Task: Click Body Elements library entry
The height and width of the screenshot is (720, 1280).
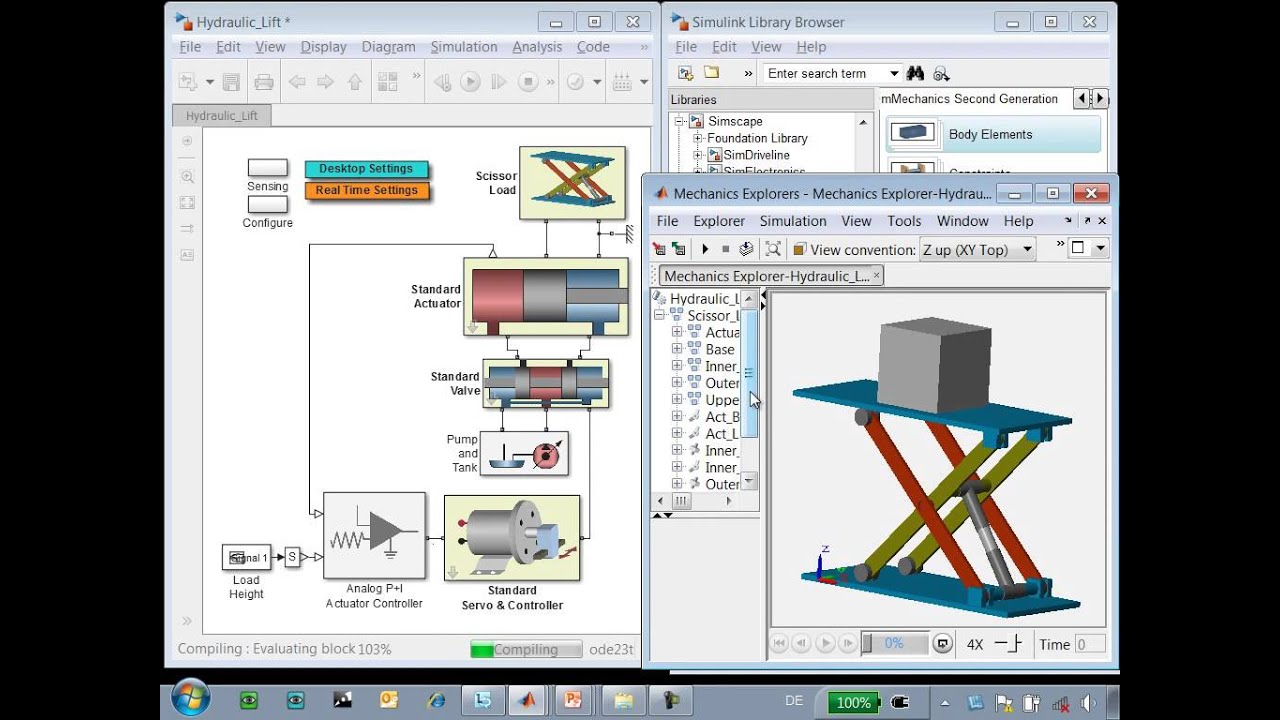Action: pos(993,134)
